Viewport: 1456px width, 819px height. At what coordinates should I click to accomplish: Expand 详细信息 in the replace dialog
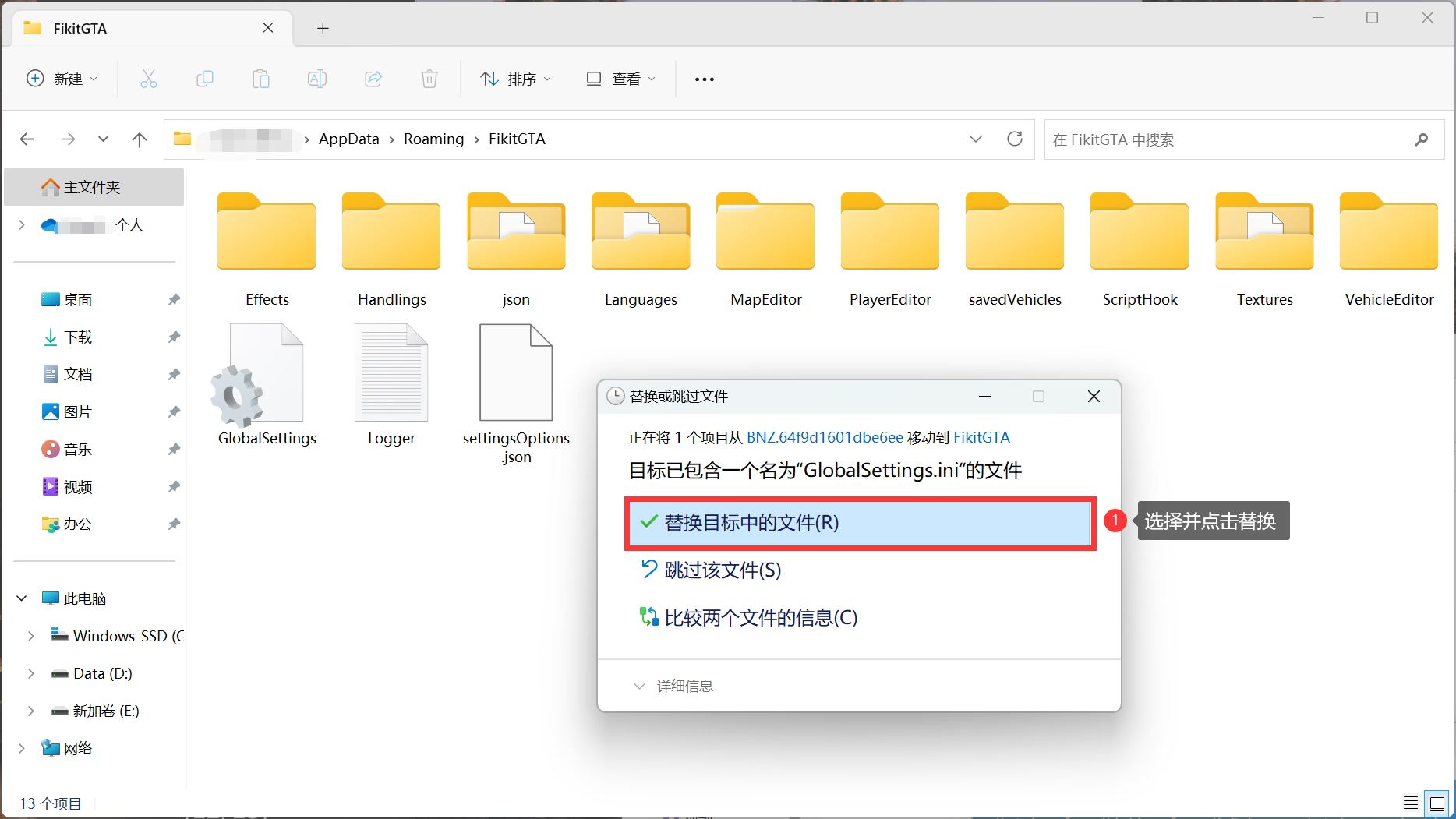pos(673,686)
